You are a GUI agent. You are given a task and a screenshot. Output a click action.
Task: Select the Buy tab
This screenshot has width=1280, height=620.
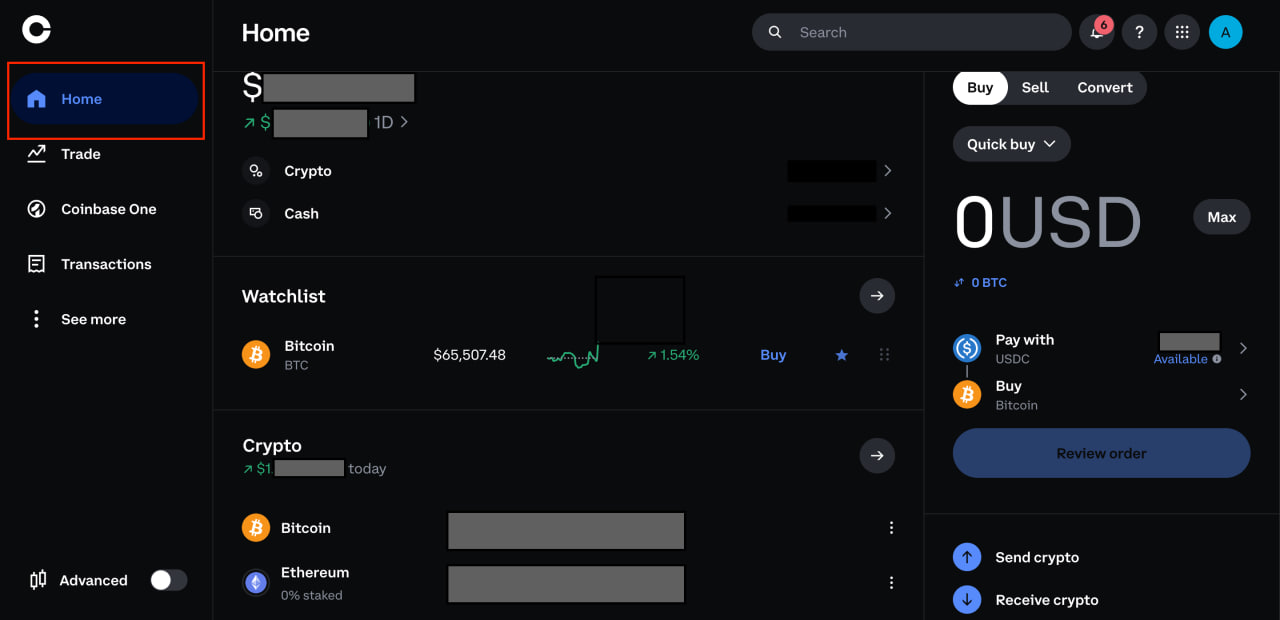click(x=980, y=88)
